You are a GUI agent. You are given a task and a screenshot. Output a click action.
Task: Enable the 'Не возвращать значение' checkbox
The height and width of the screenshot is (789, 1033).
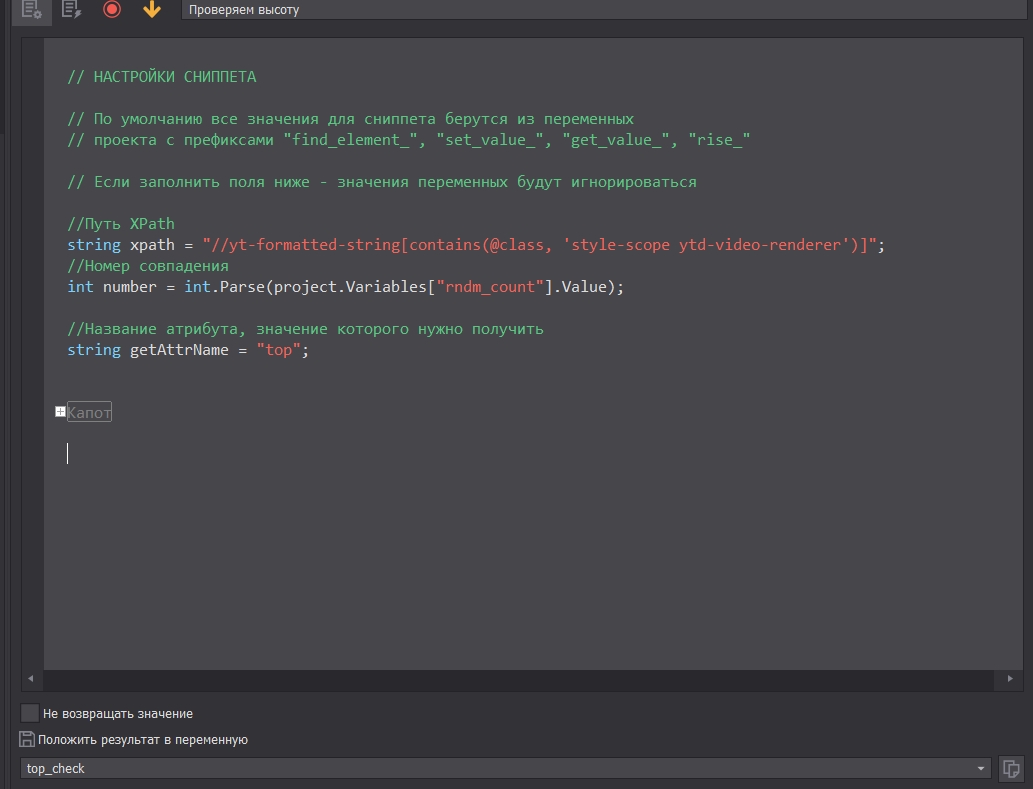tap(30, 713)
